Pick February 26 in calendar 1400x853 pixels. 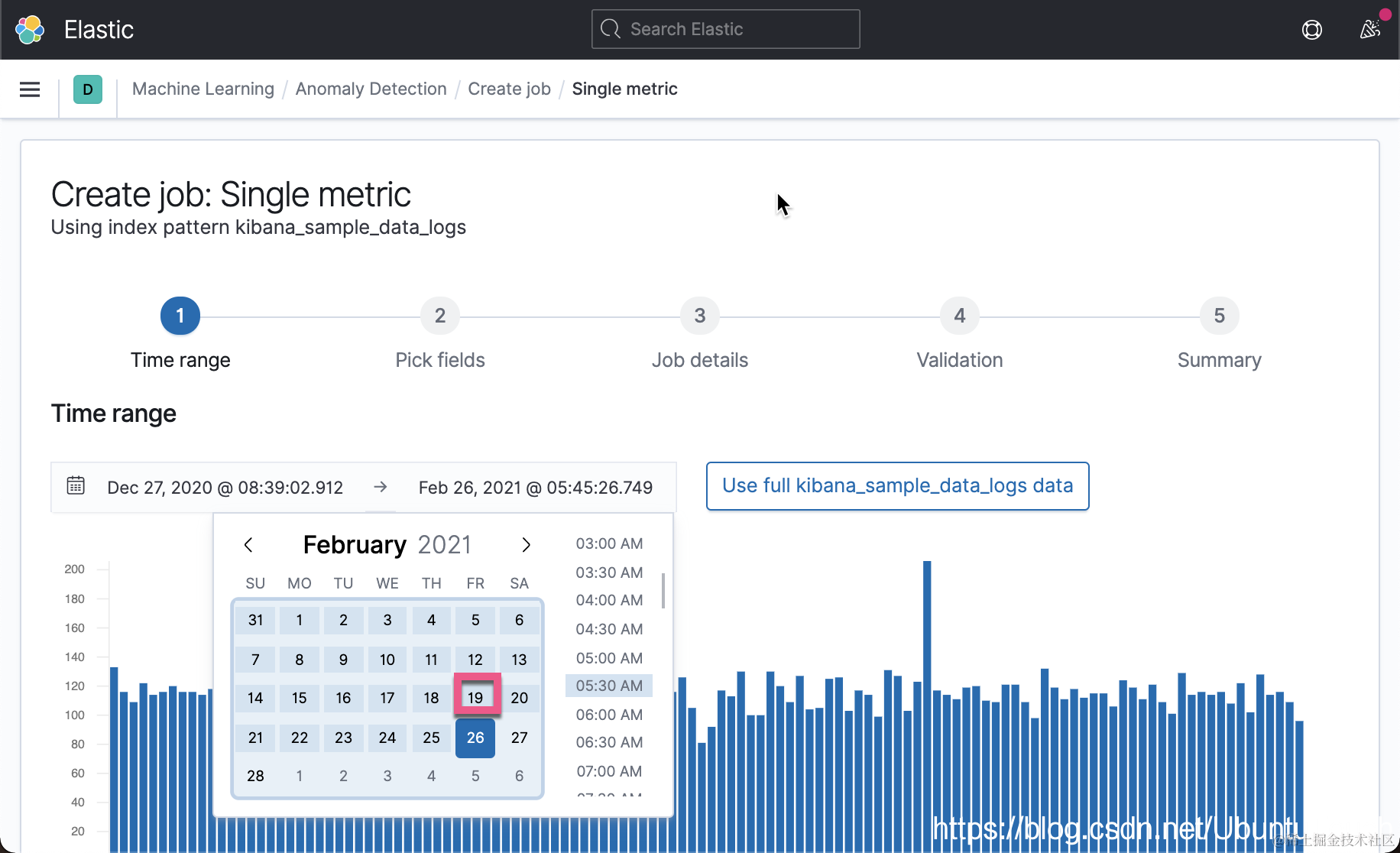[x=475, y=738]
